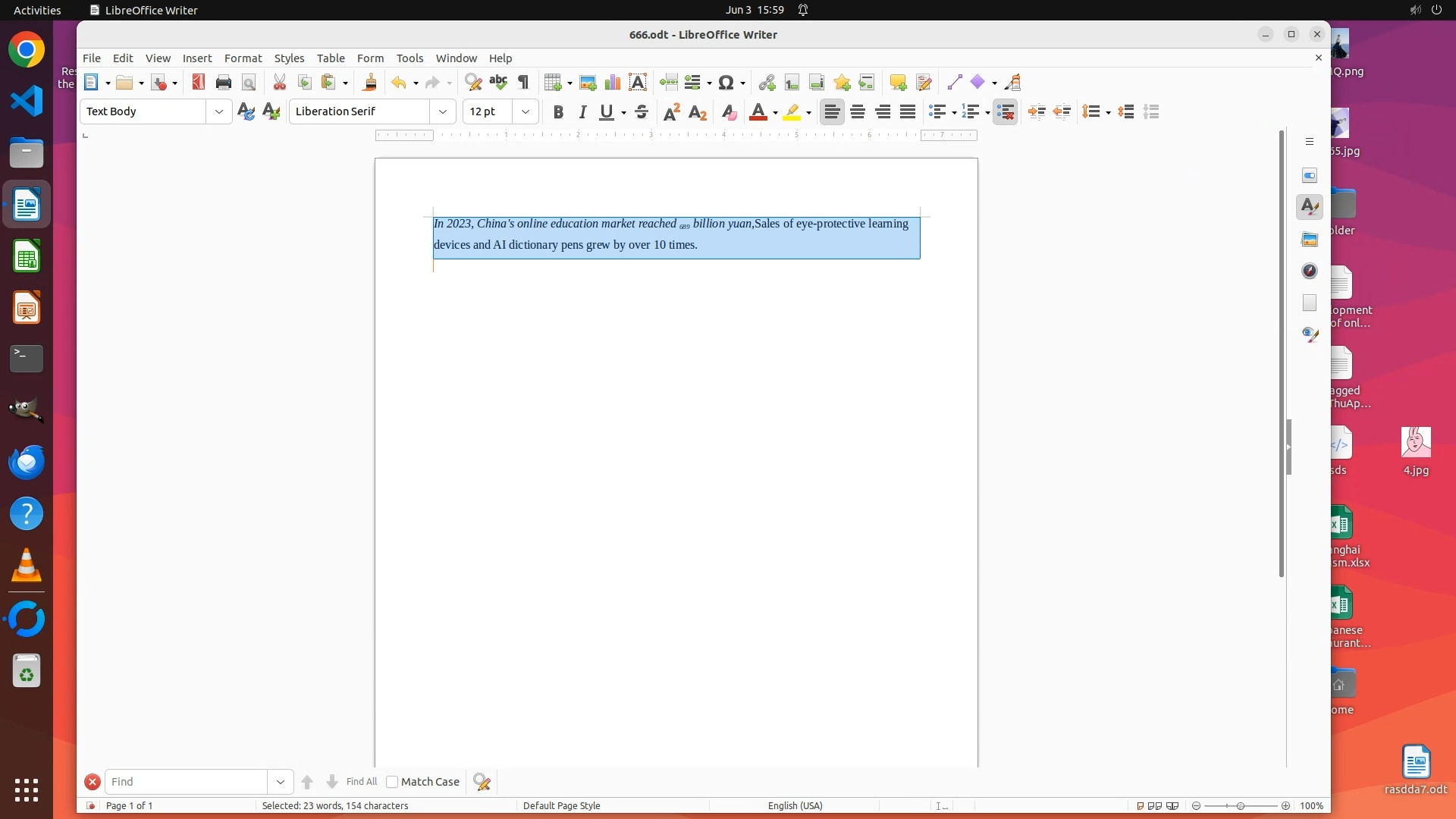Expand the Font Name dropdown
Screen dimensions: 1456x819
[443, 112]
